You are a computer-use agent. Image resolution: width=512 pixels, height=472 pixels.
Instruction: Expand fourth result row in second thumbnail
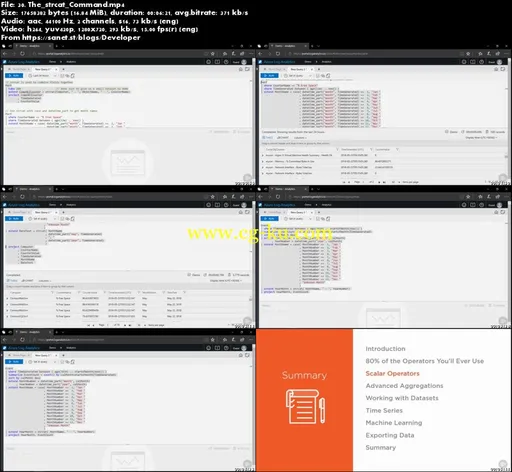coord(263,173)
